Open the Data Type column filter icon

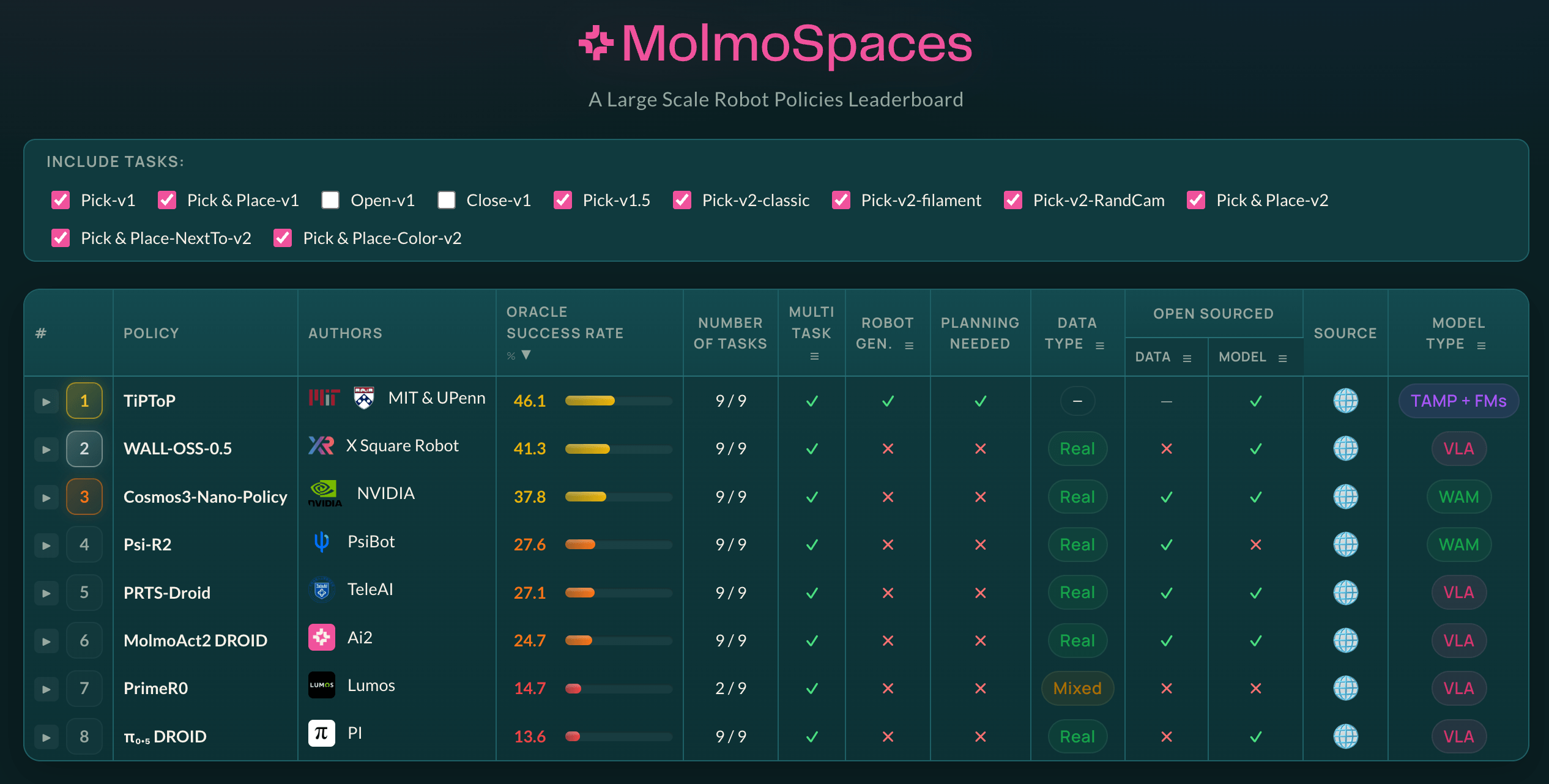coord(1100,346)
